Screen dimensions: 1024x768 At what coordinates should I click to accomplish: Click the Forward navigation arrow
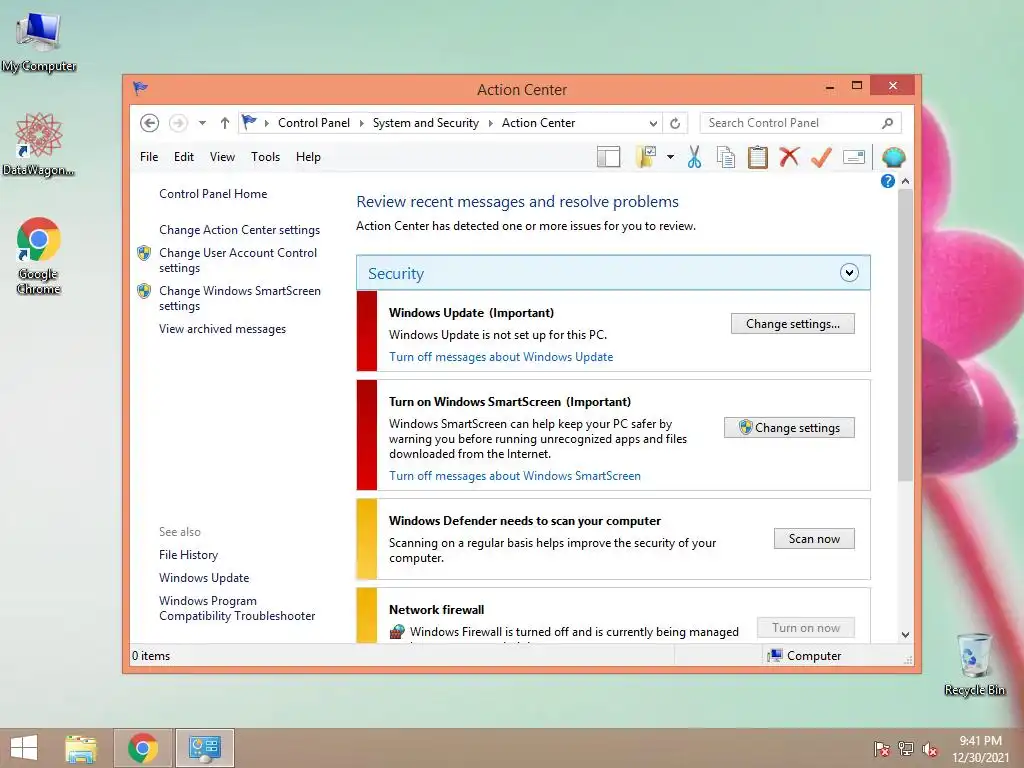click(x=178, y=123)
